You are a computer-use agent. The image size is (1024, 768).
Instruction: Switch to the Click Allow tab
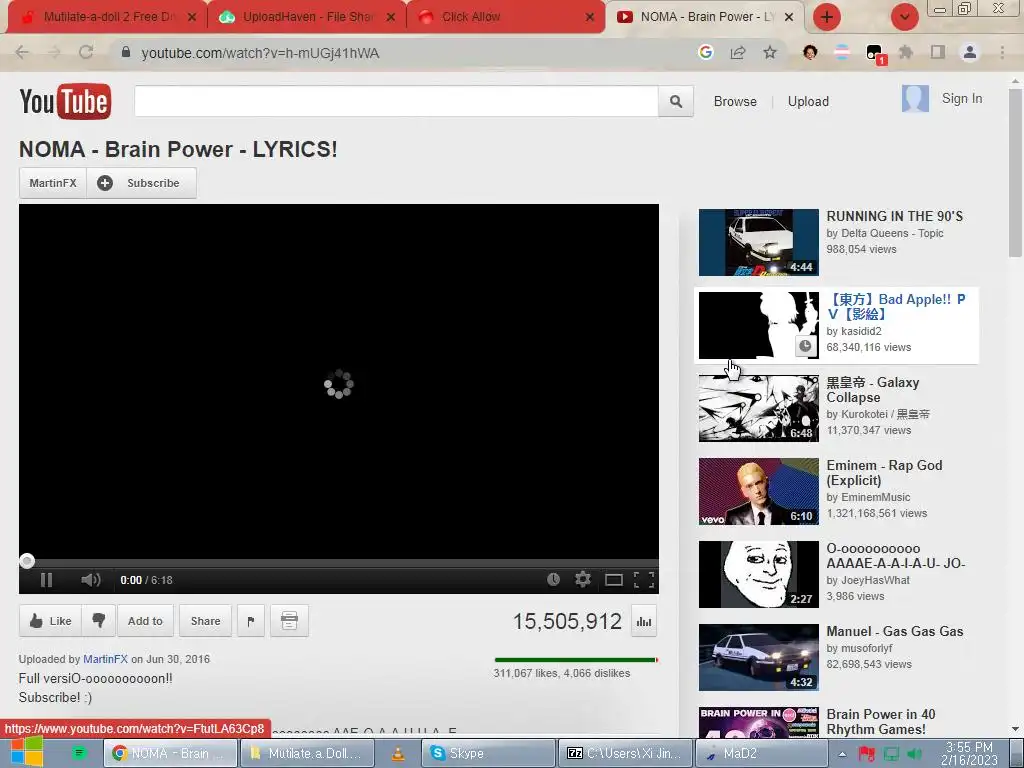[506, 17]
